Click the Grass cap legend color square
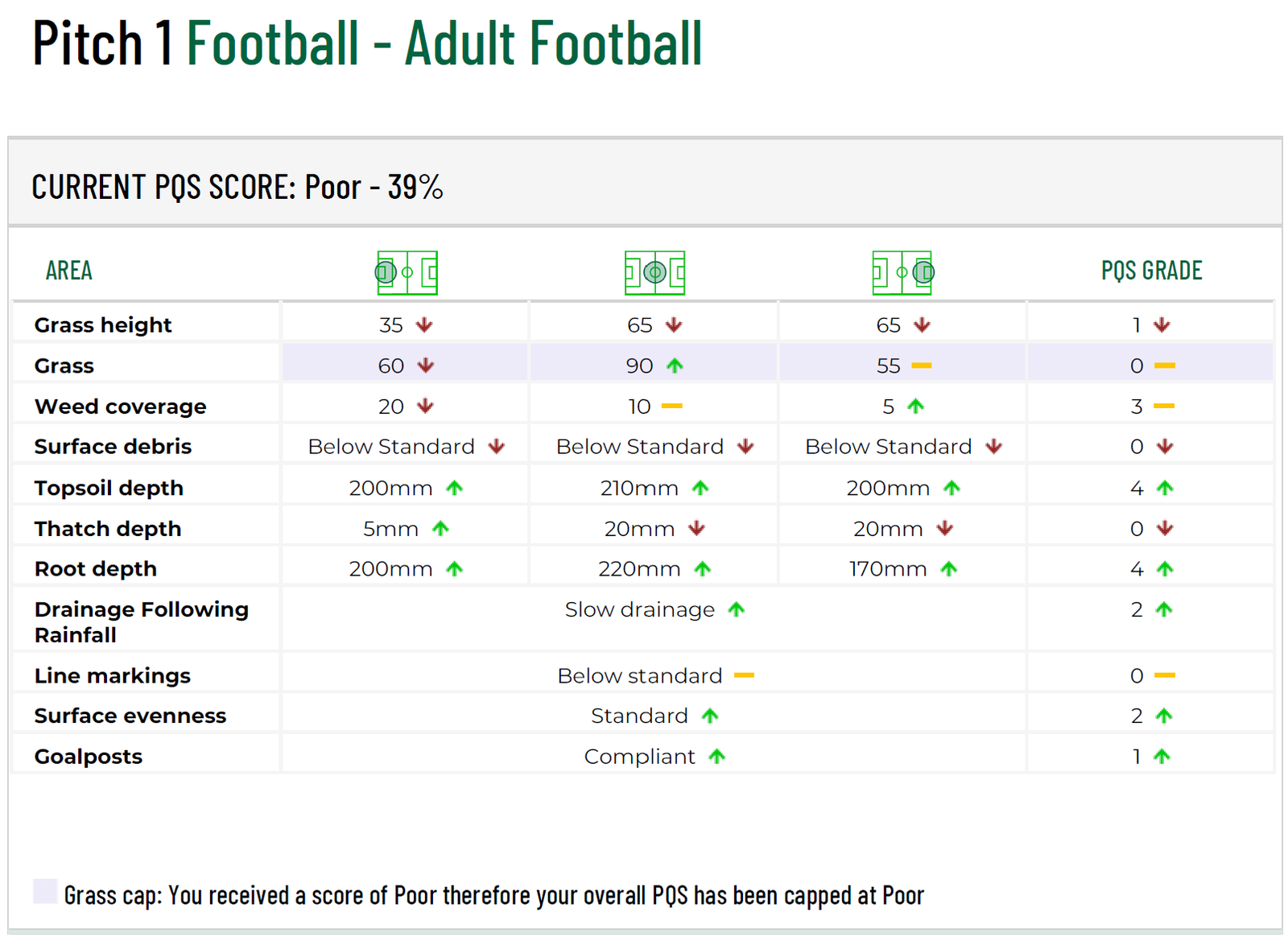This screenshot has height=941, width=1288. (45, 892)
